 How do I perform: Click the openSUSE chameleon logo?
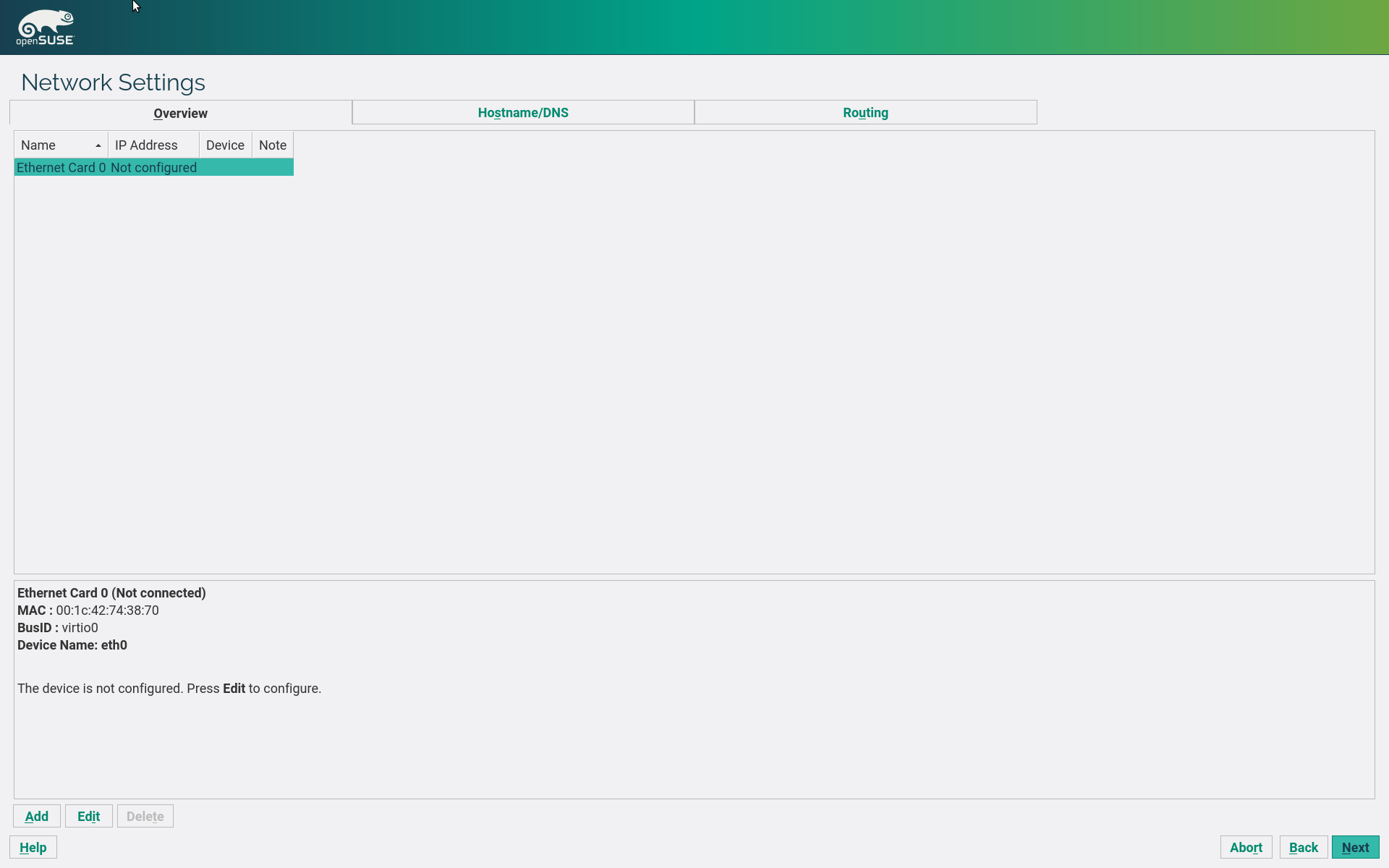click(x=45, y=27)
